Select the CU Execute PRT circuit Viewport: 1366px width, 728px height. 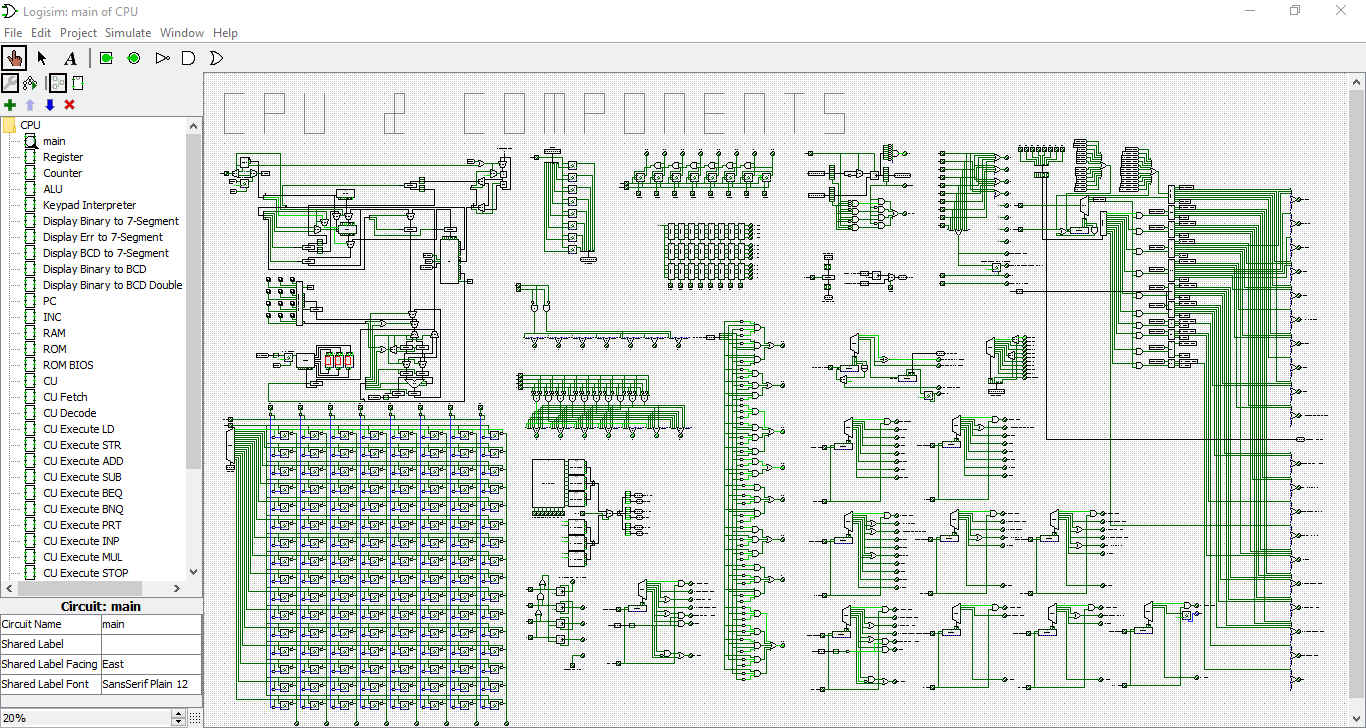point(83,525)
